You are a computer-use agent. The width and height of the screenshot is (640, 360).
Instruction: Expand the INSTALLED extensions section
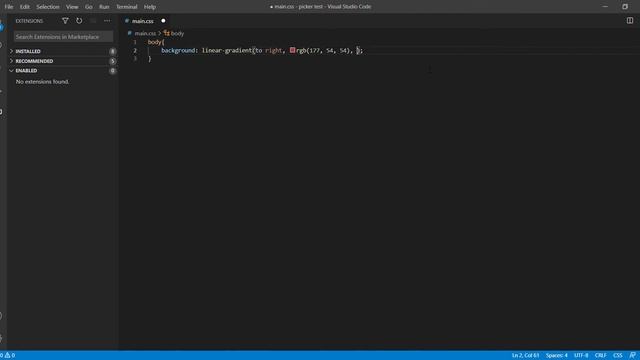(63, 51)
